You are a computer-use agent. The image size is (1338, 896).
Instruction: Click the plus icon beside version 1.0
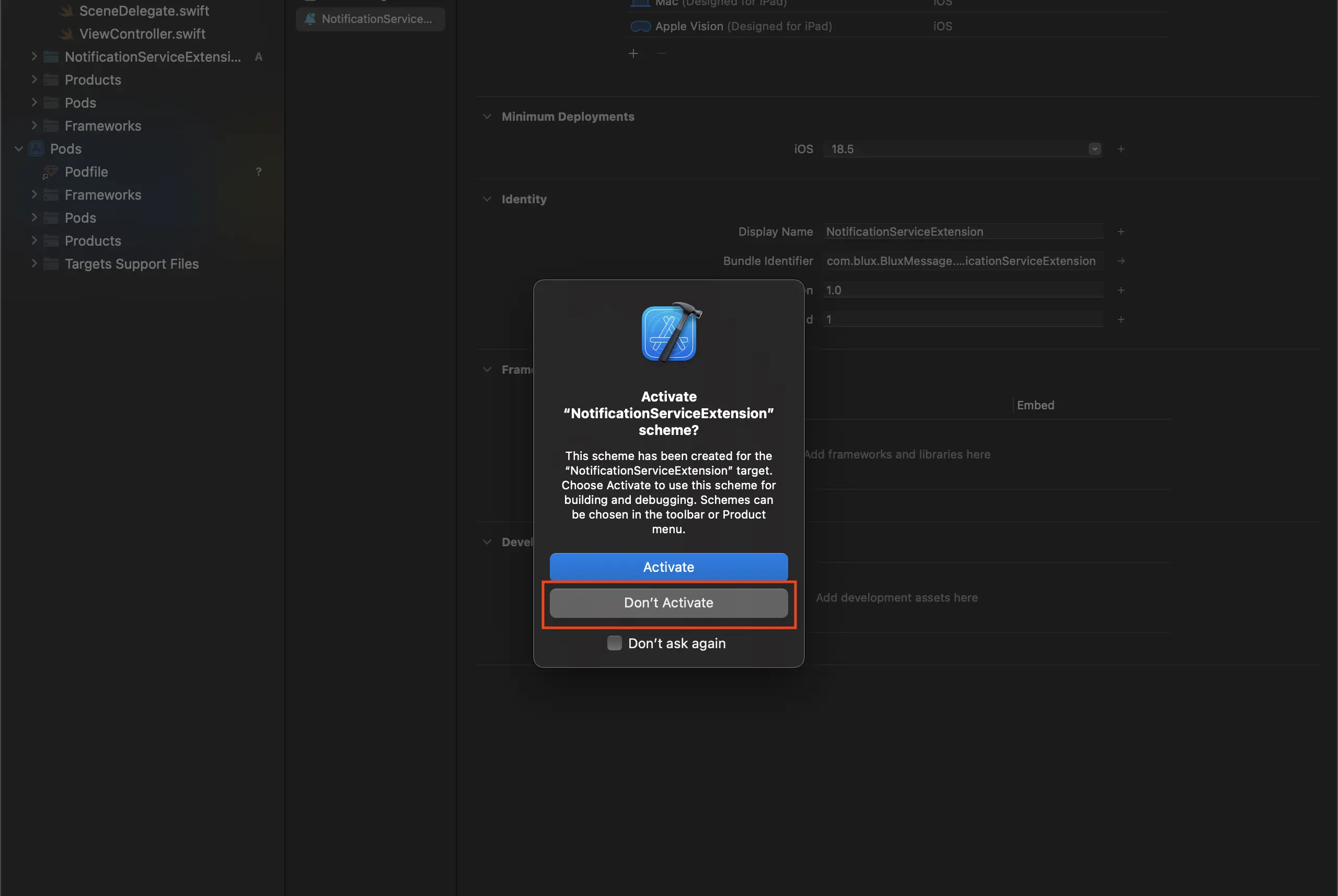[1121, 290]
